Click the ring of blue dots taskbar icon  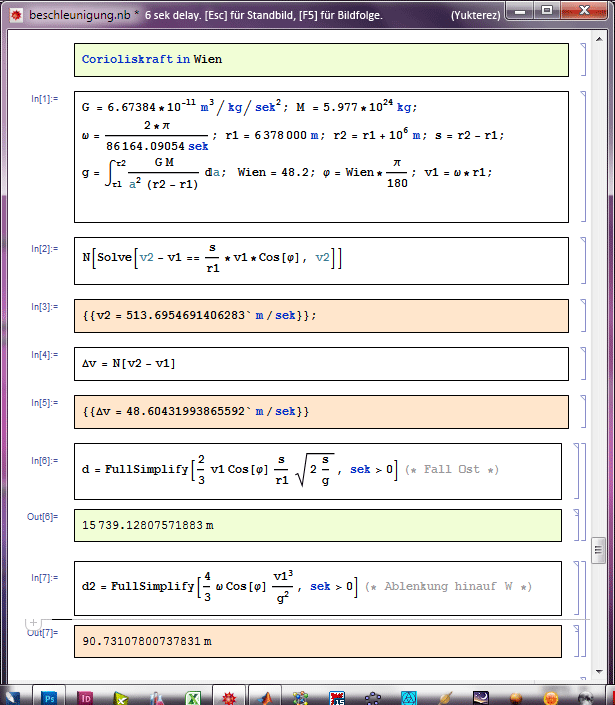(373, 698)
